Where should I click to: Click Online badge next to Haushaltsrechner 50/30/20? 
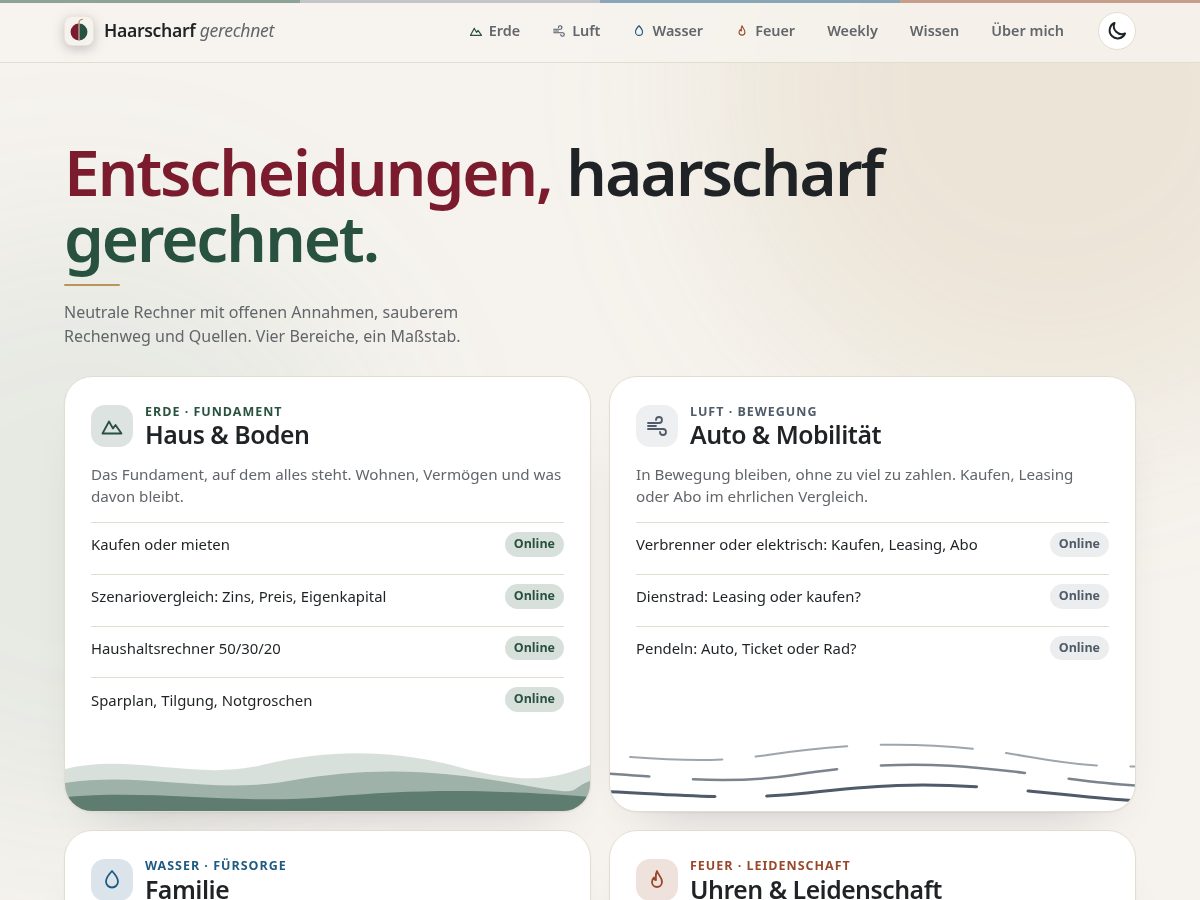(534, 648)
